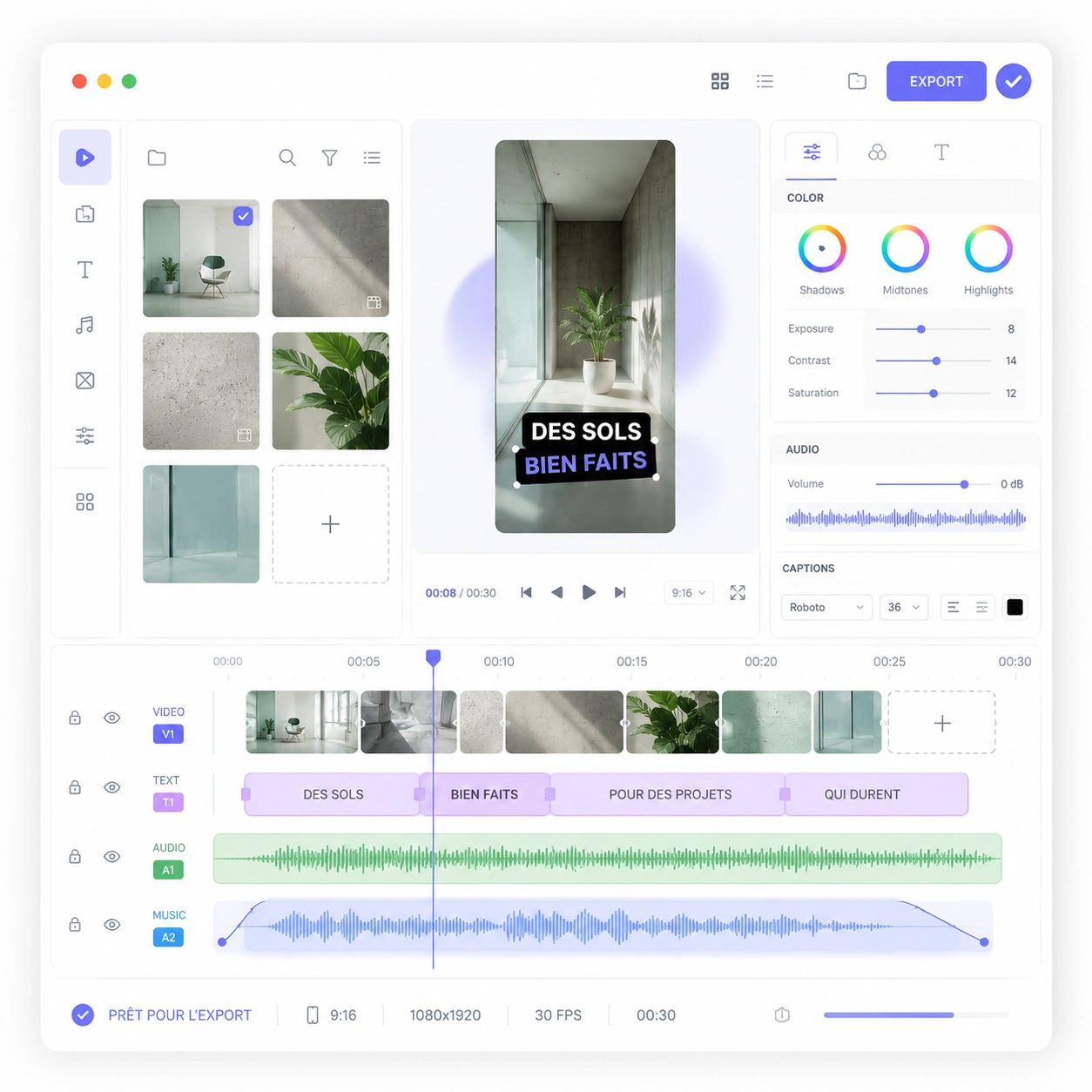Lock the AUDIO A1 track
The image size is (1092, 1092).
(75, 856)
